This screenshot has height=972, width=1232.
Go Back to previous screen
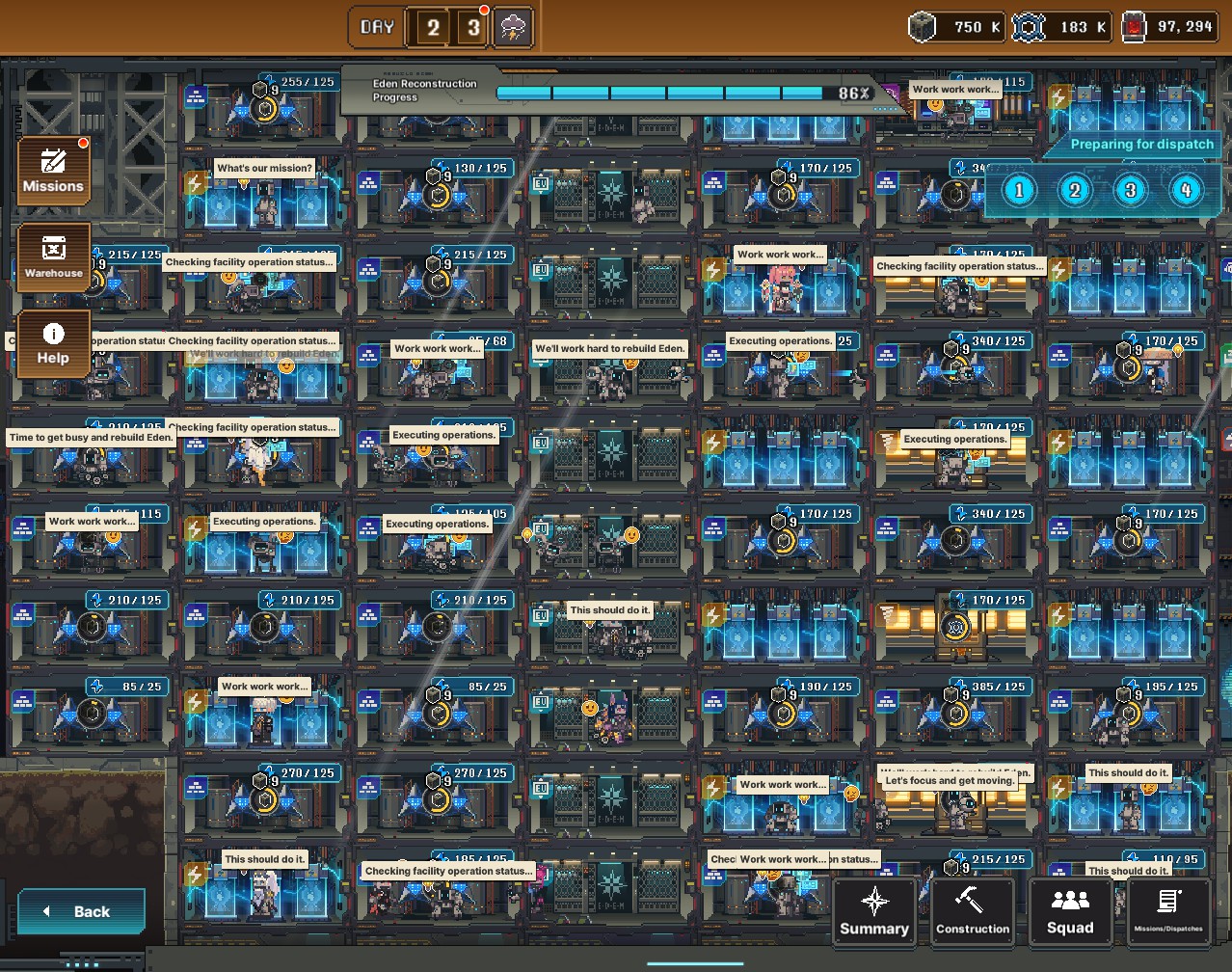tap(81, 911)
